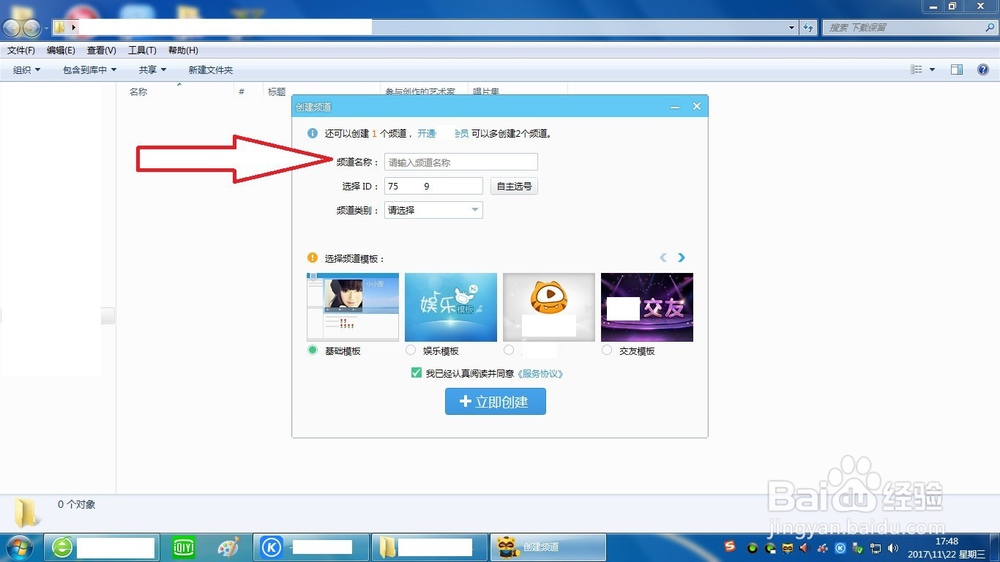
Task: Open the 帮助(H) menu
Action: click(x=183, y=50)
